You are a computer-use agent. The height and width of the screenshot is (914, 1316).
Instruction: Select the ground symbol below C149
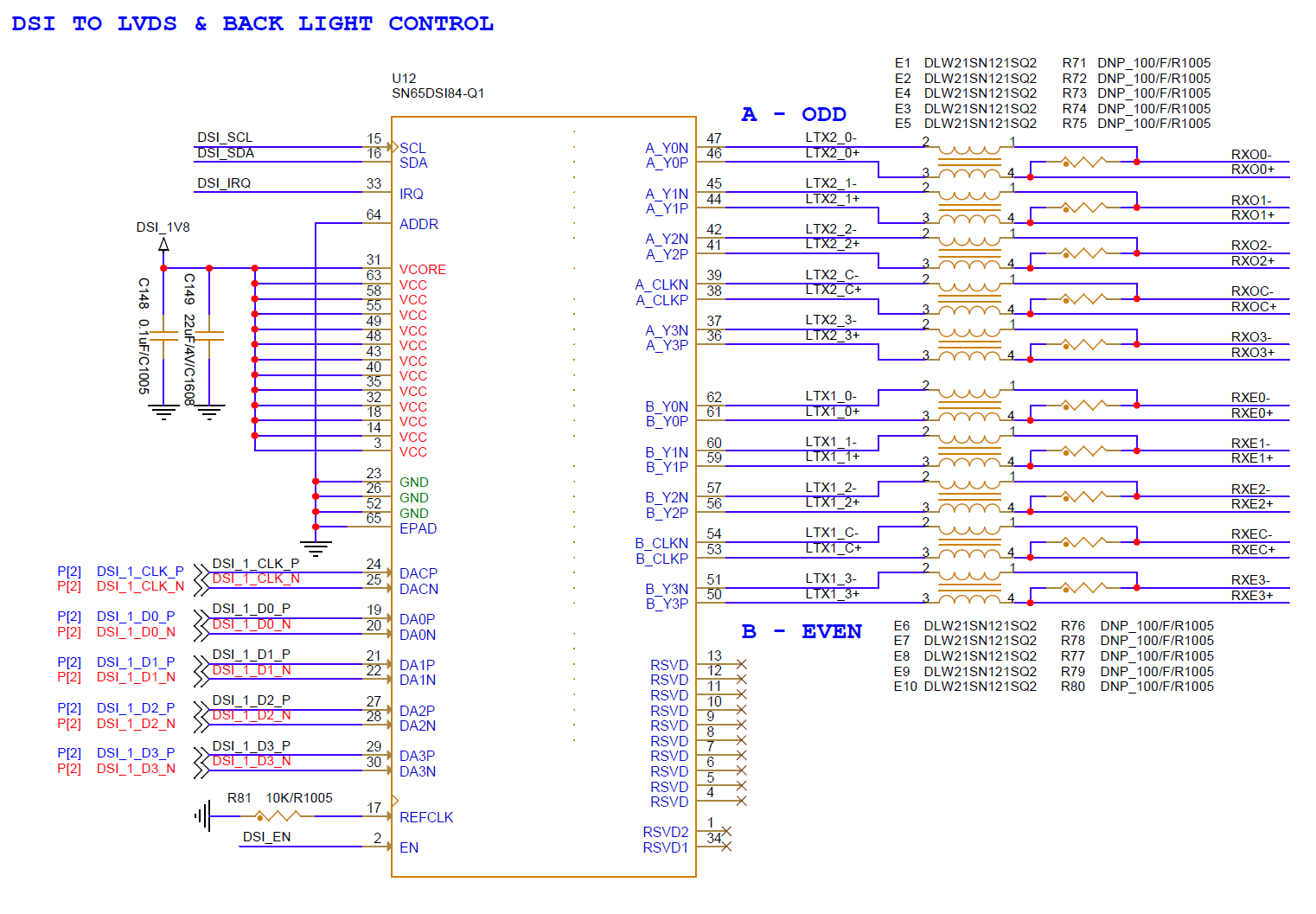pyautogui.click(x=209, y=412)
